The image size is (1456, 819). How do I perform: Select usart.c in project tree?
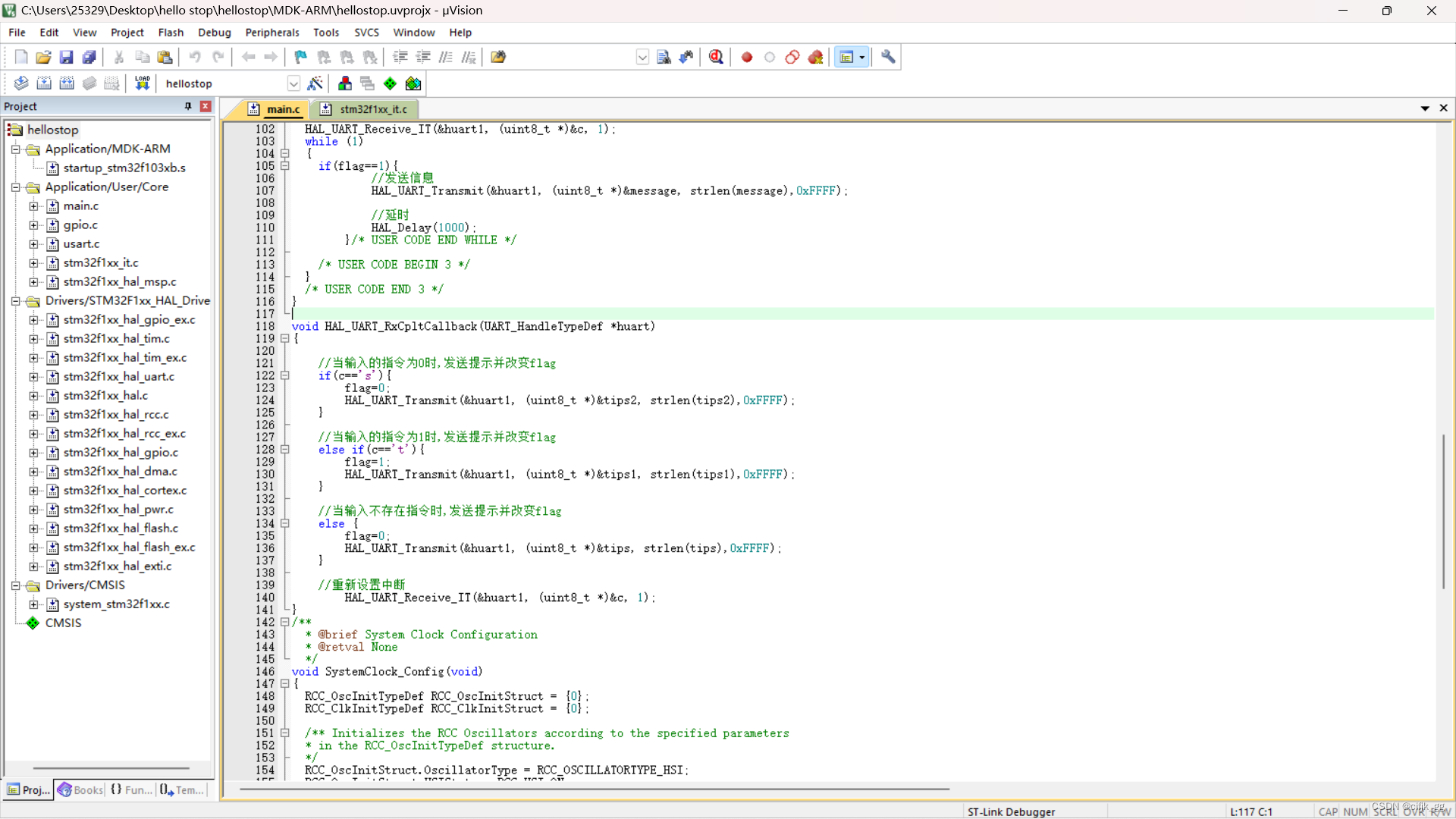click(81, 244)
